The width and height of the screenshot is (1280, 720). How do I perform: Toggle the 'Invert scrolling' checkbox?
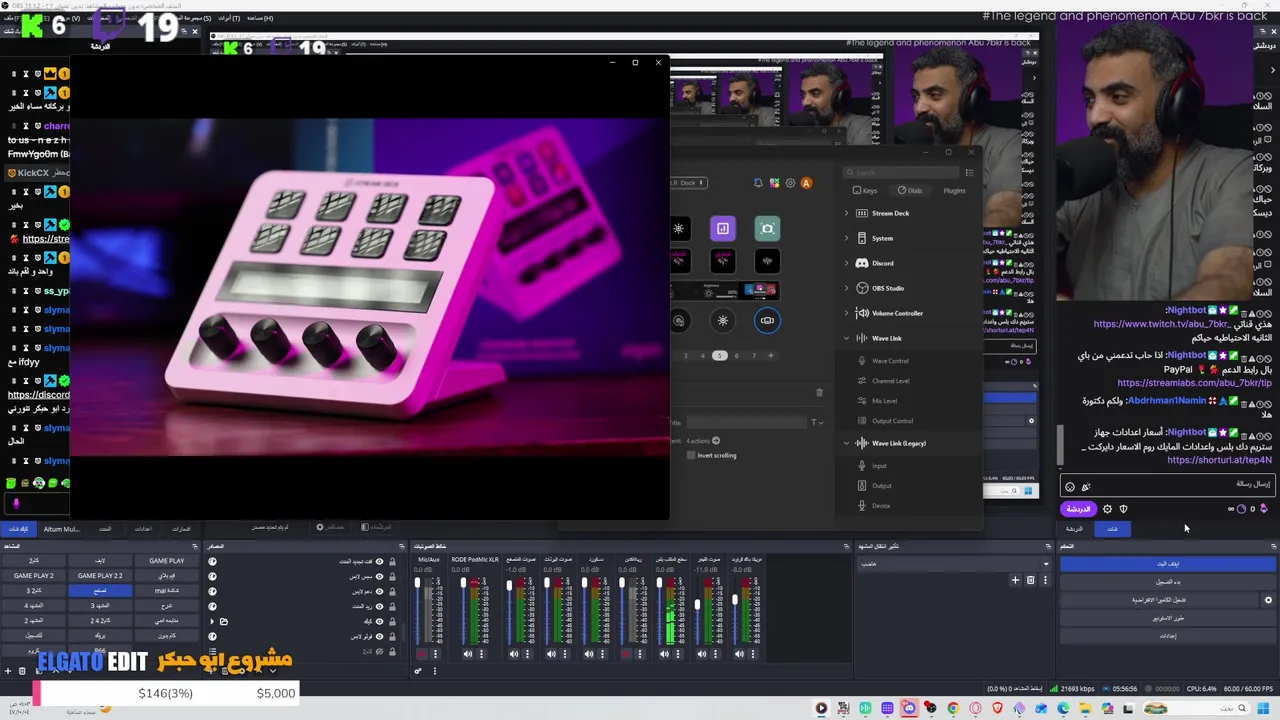(690, 455)
